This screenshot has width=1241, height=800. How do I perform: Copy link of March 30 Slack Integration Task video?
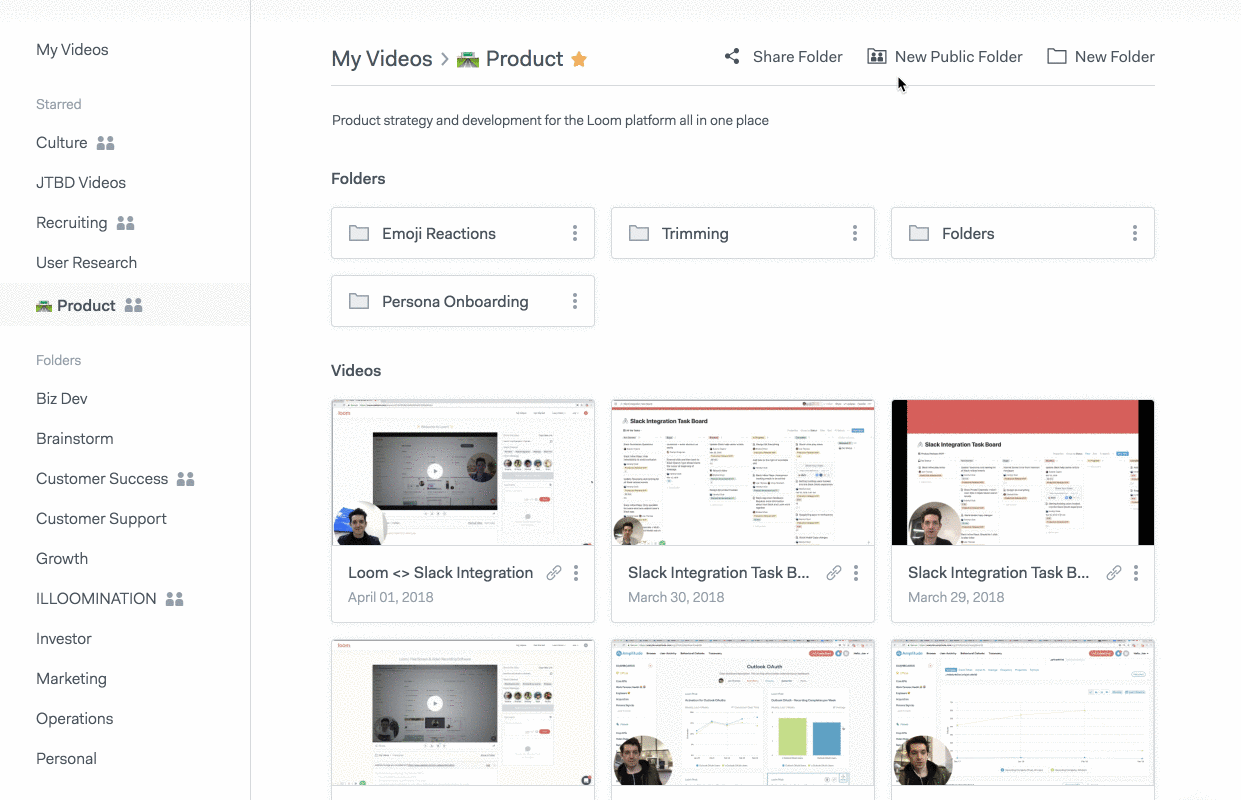[834, 573]
